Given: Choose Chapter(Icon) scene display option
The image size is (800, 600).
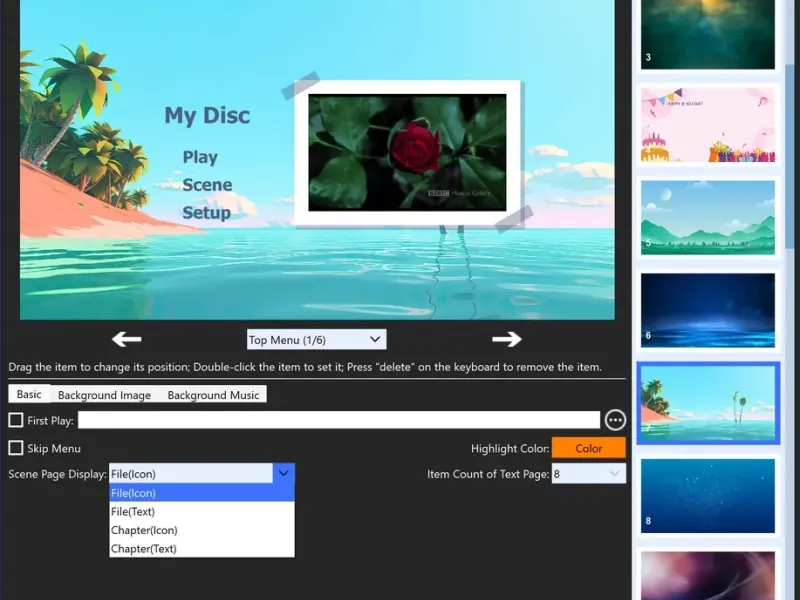Looking at the screenshot, I should [x=202, y=530].
